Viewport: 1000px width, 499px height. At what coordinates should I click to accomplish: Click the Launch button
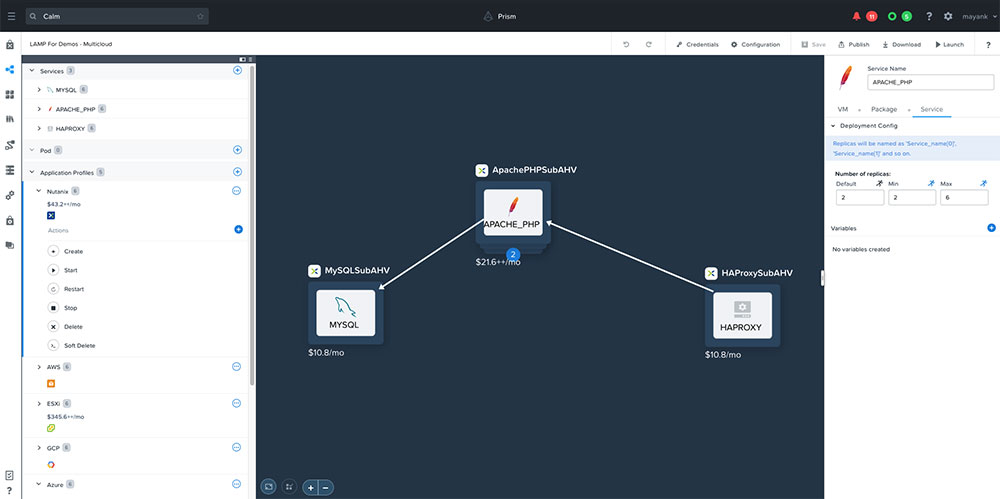pos(950,45)
